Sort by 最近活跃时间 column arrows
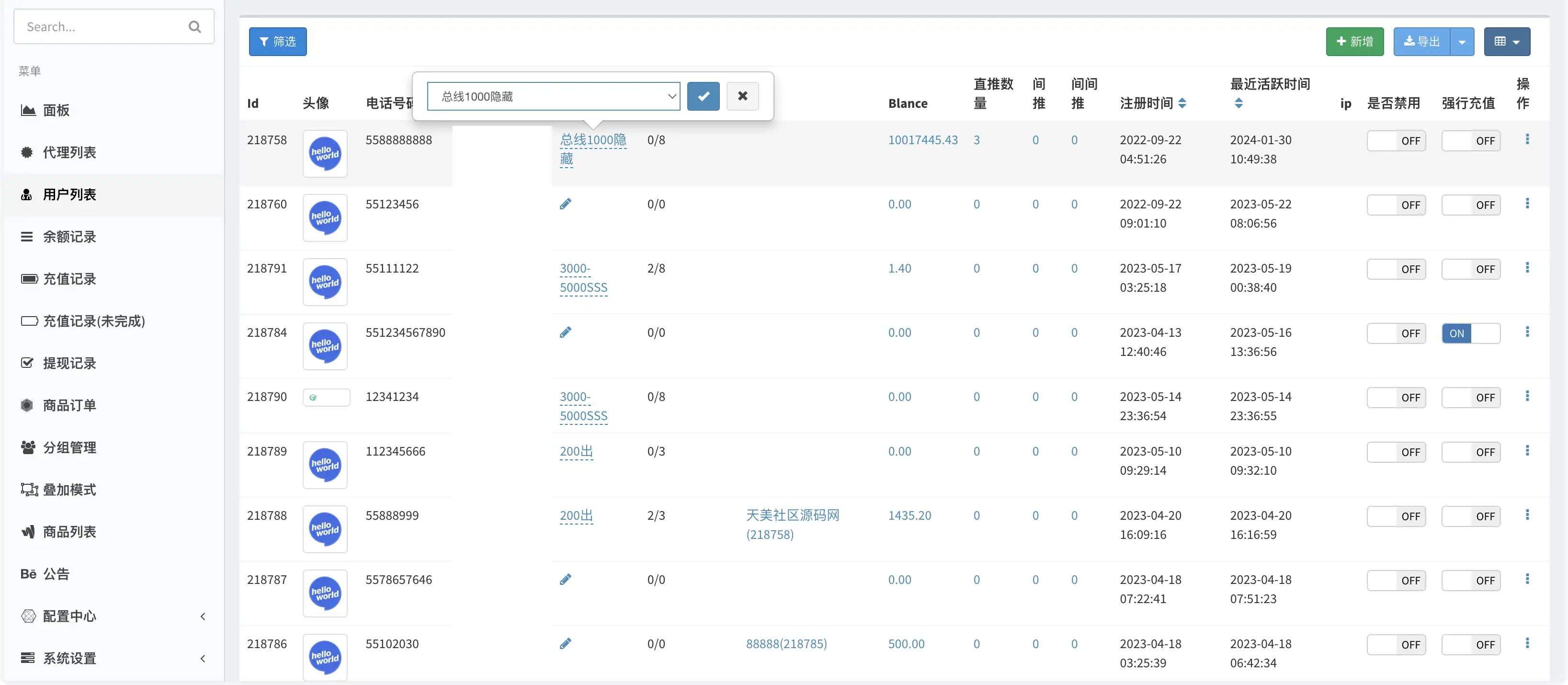Image resolution: width=1568 pixels, height=685 pixels. (1238, 103)
